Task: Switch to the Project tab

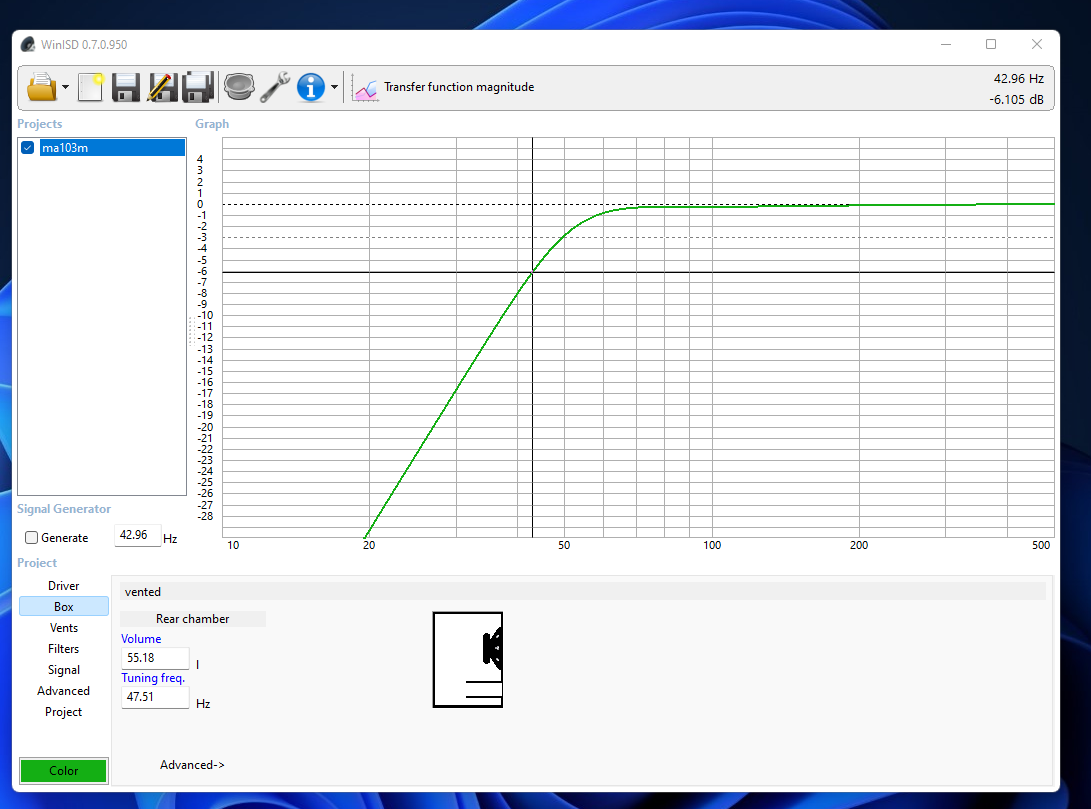Action: click(x=63, y=712)
